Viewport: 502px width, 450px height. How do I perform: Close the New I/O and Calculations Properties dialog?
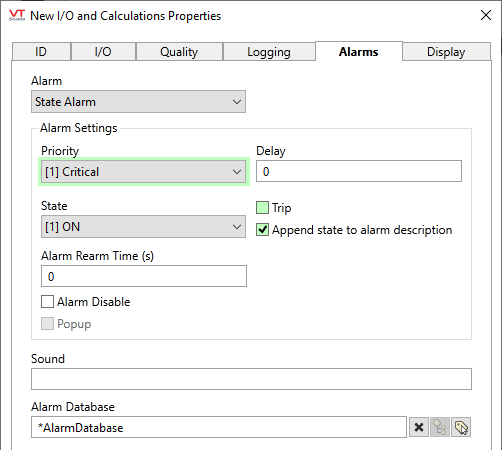[486, 15]
